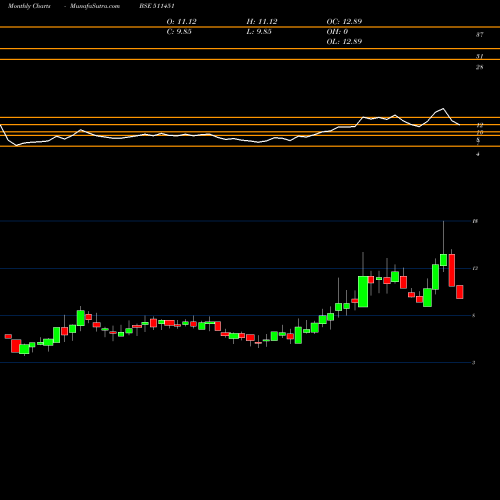Click the 'BSE 511451' symbol label

(x=157, y=6)
